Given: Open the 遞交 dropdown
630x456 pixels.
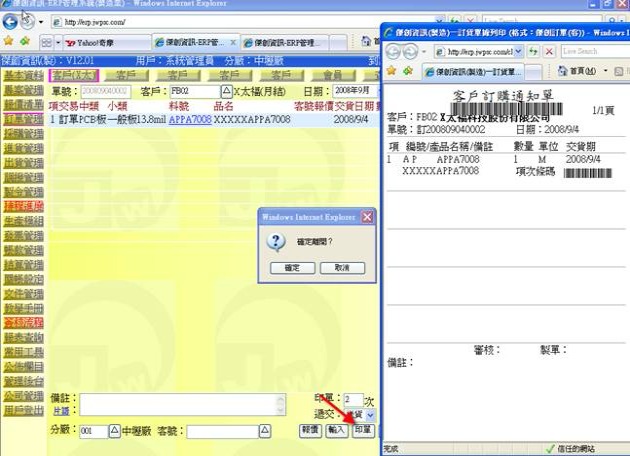Looking at the screenshot, I should pyautogui.click(x=371, y=414).
